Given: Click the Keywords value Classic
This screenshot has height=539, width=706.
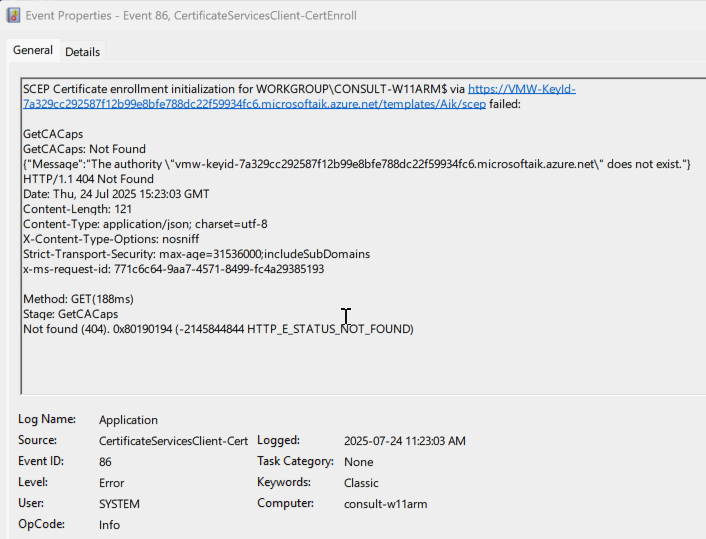Looking at the screenshot, I should [x=361, y=483].
